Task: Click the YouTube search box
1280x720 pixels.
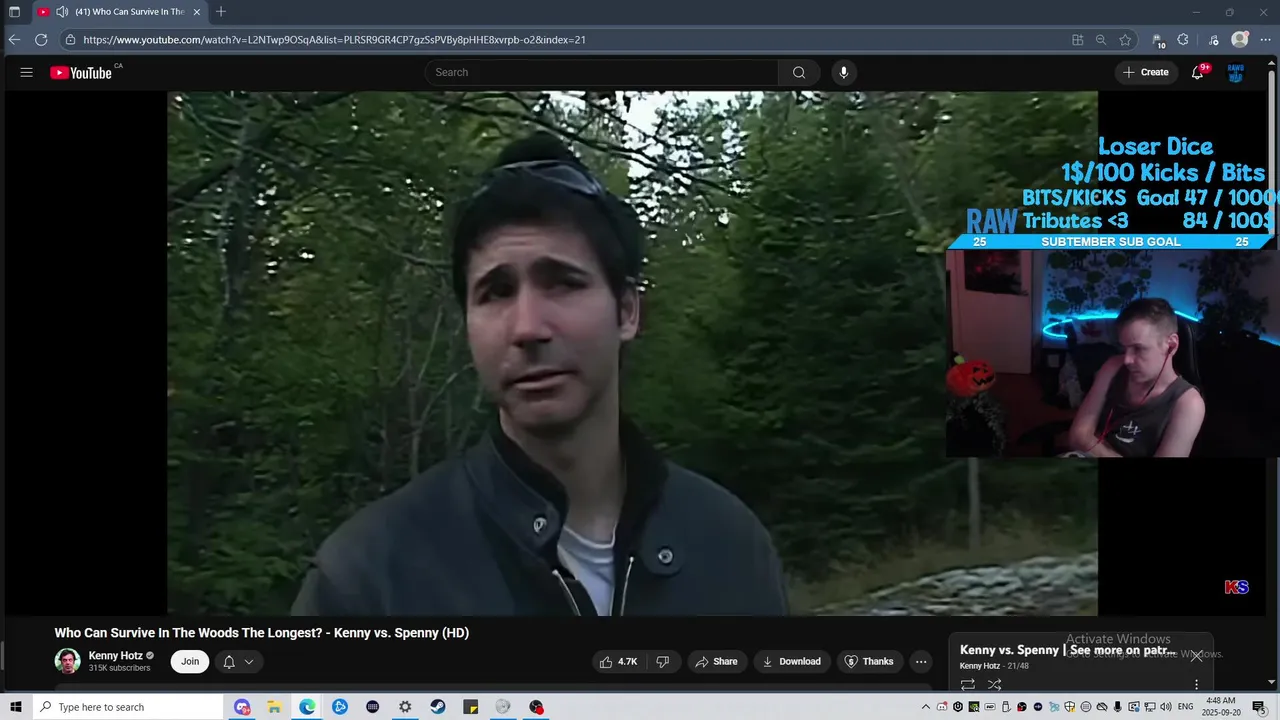Action: coord(602,72)
